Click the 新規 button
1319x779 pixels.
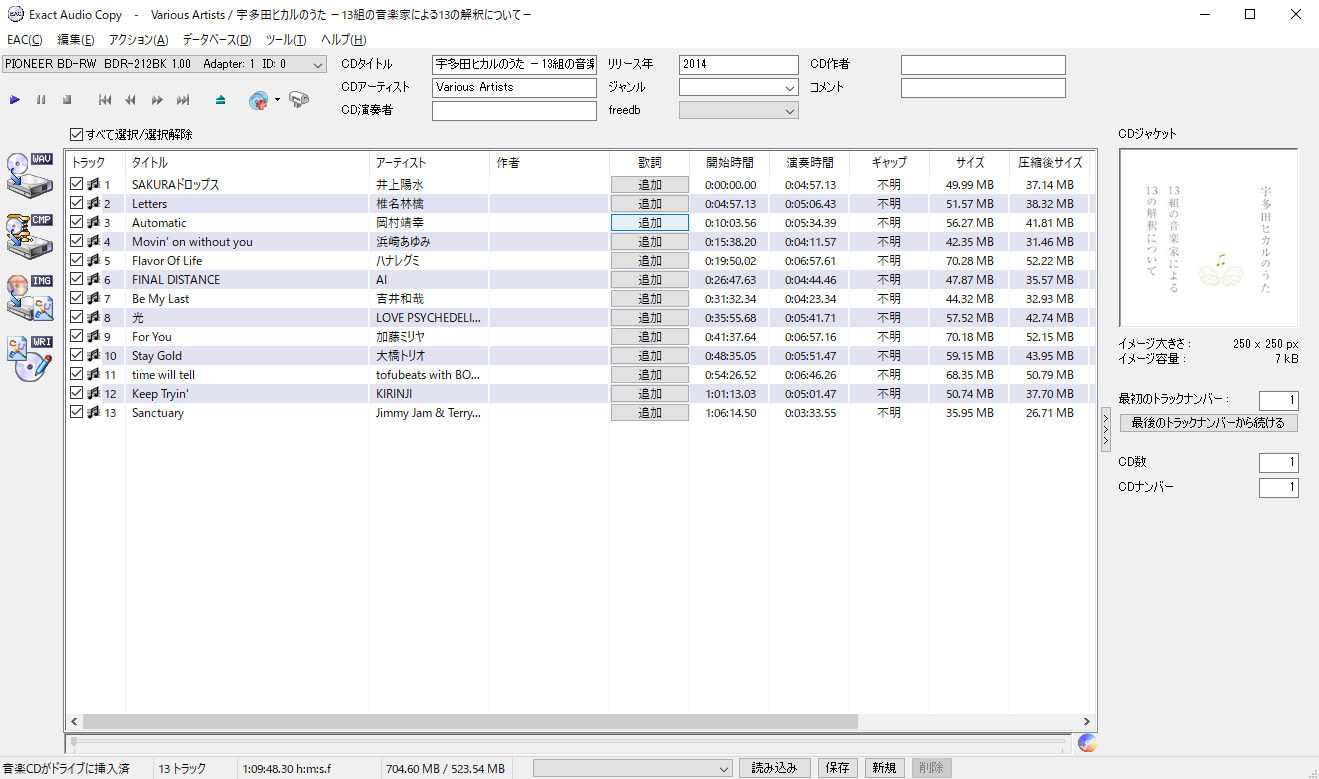[884, 768]
